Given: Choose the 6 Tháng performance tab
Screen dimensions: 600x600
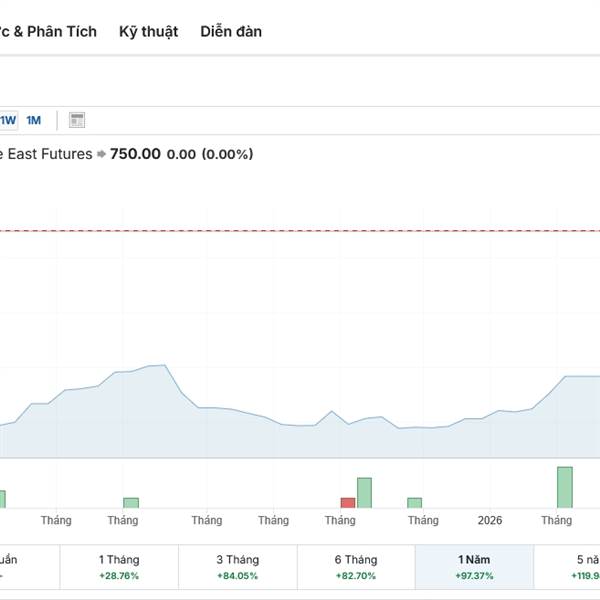Looking at the screenshot, I should click(356, 566).
